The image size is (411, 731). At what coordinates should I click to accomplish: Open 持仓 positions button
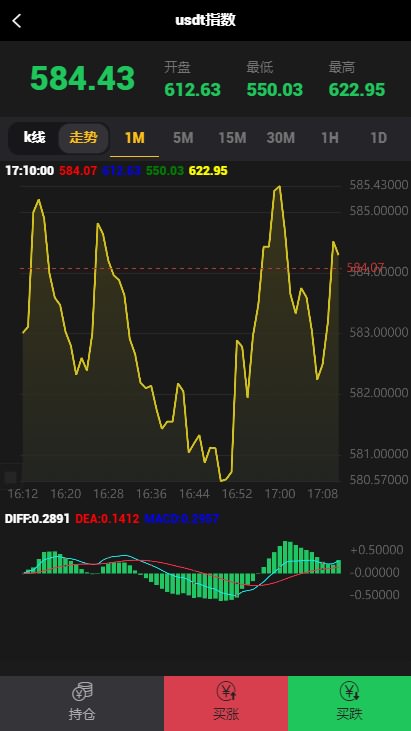click(82, 703)
